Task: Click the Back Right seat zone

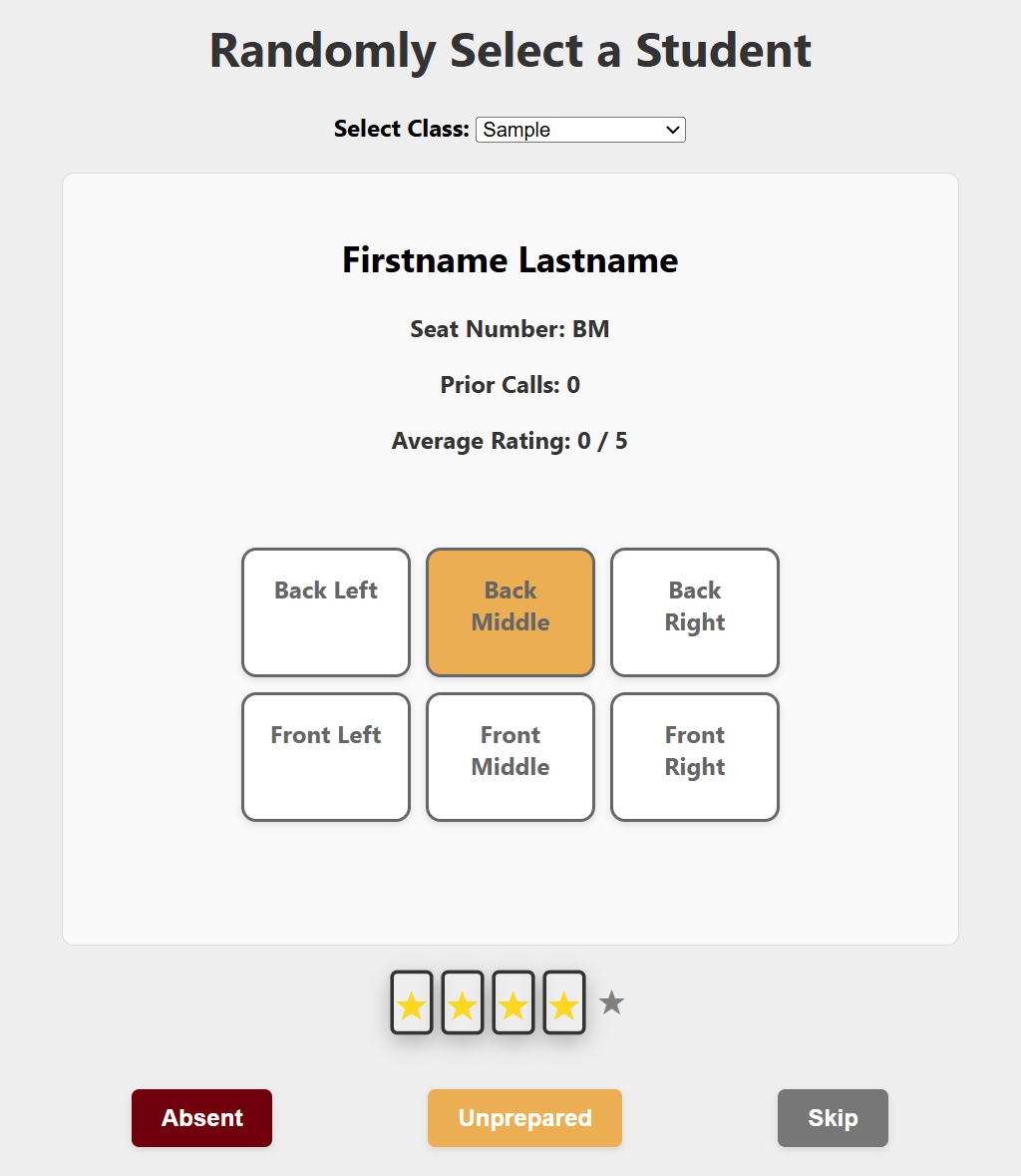Action: 694,611
